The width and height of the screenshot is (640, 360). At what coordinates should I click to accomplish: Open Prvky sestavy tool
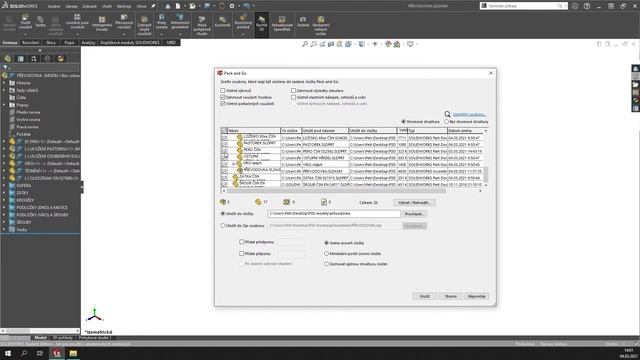[x=162, y=22]
